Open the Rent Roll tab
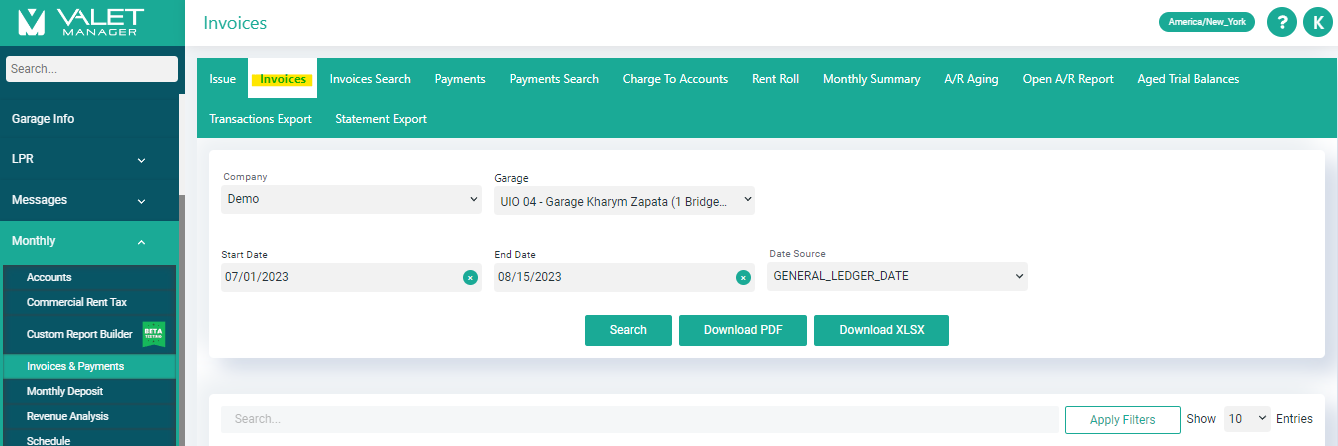This screenshot has width=1338, height=446. point(775,79)
